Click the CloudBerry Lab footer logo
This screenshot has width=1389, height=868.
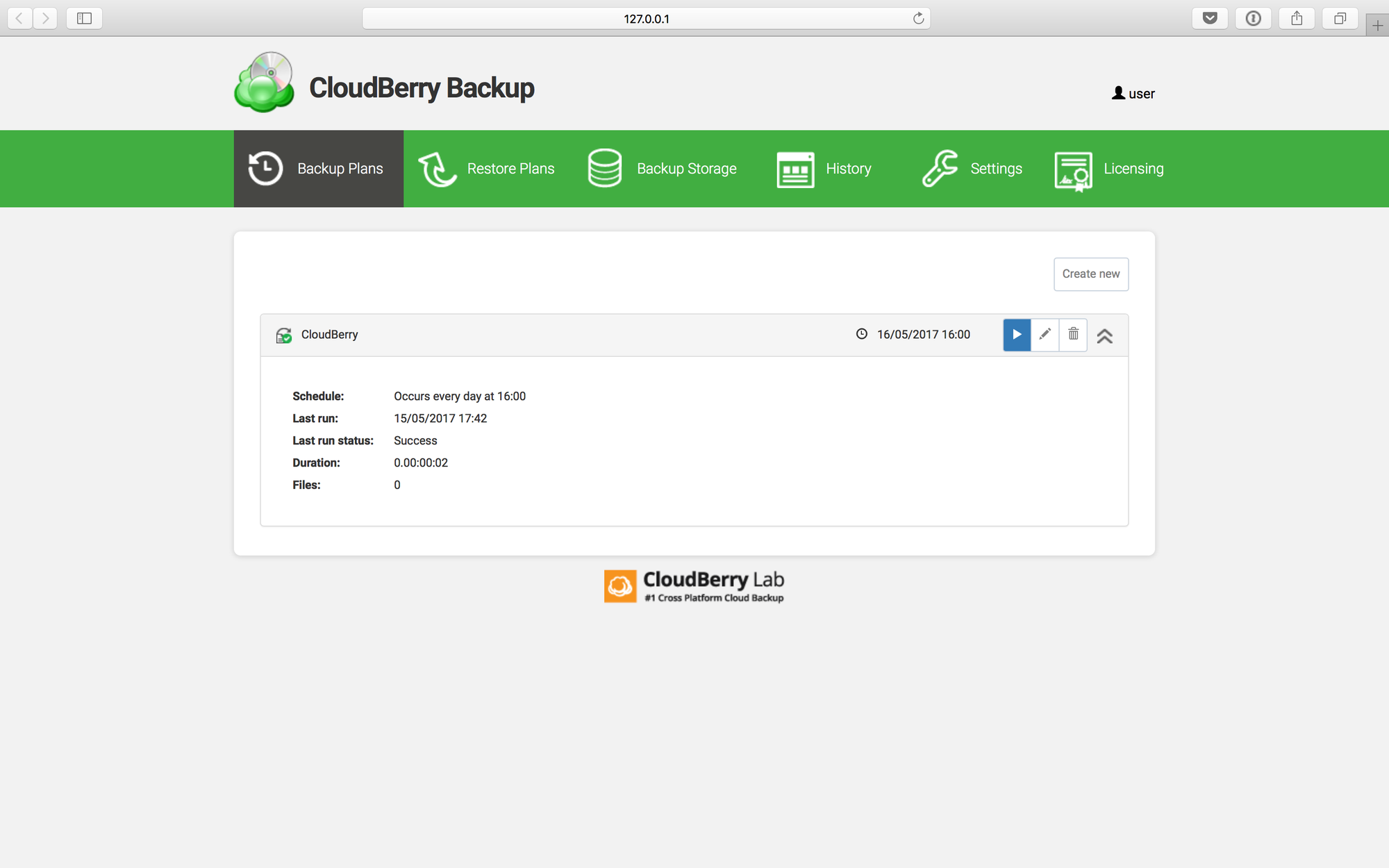(x=694, y=586)
